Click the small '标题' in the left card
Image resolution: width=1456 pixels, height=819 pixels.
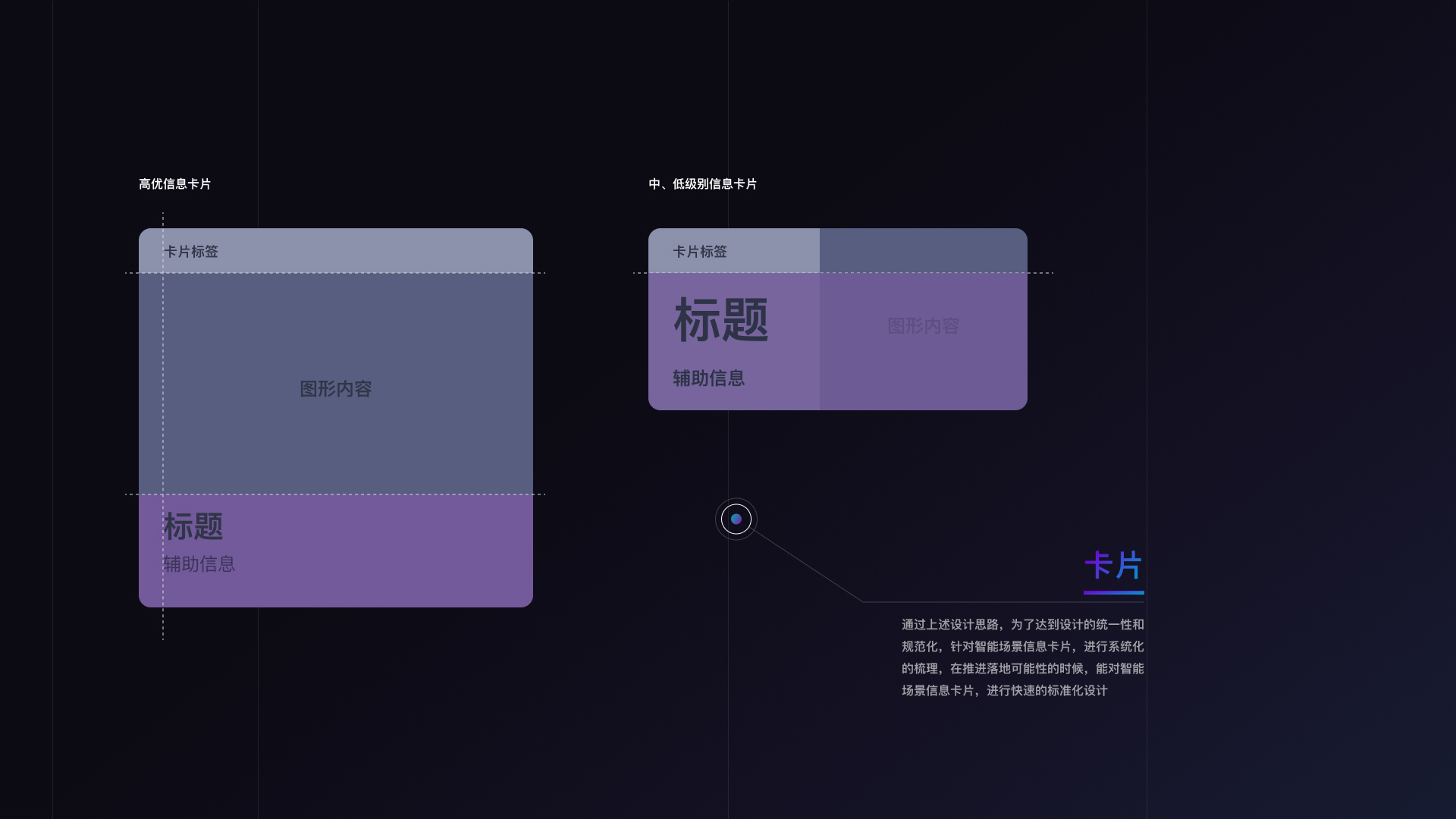pyautogui.click(x=193, y=526)
